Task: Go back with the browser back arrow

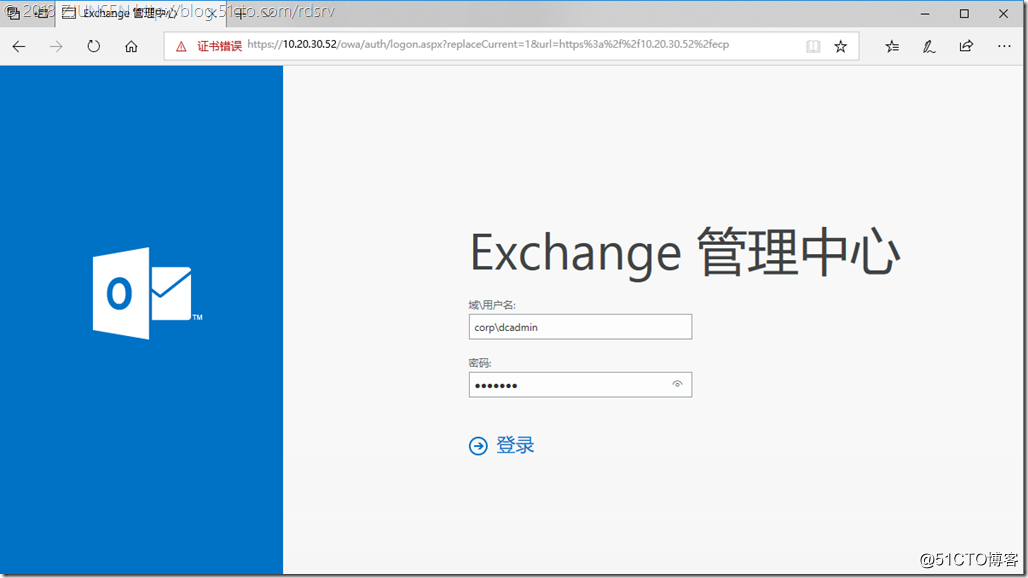Action: tap(19, 47)
